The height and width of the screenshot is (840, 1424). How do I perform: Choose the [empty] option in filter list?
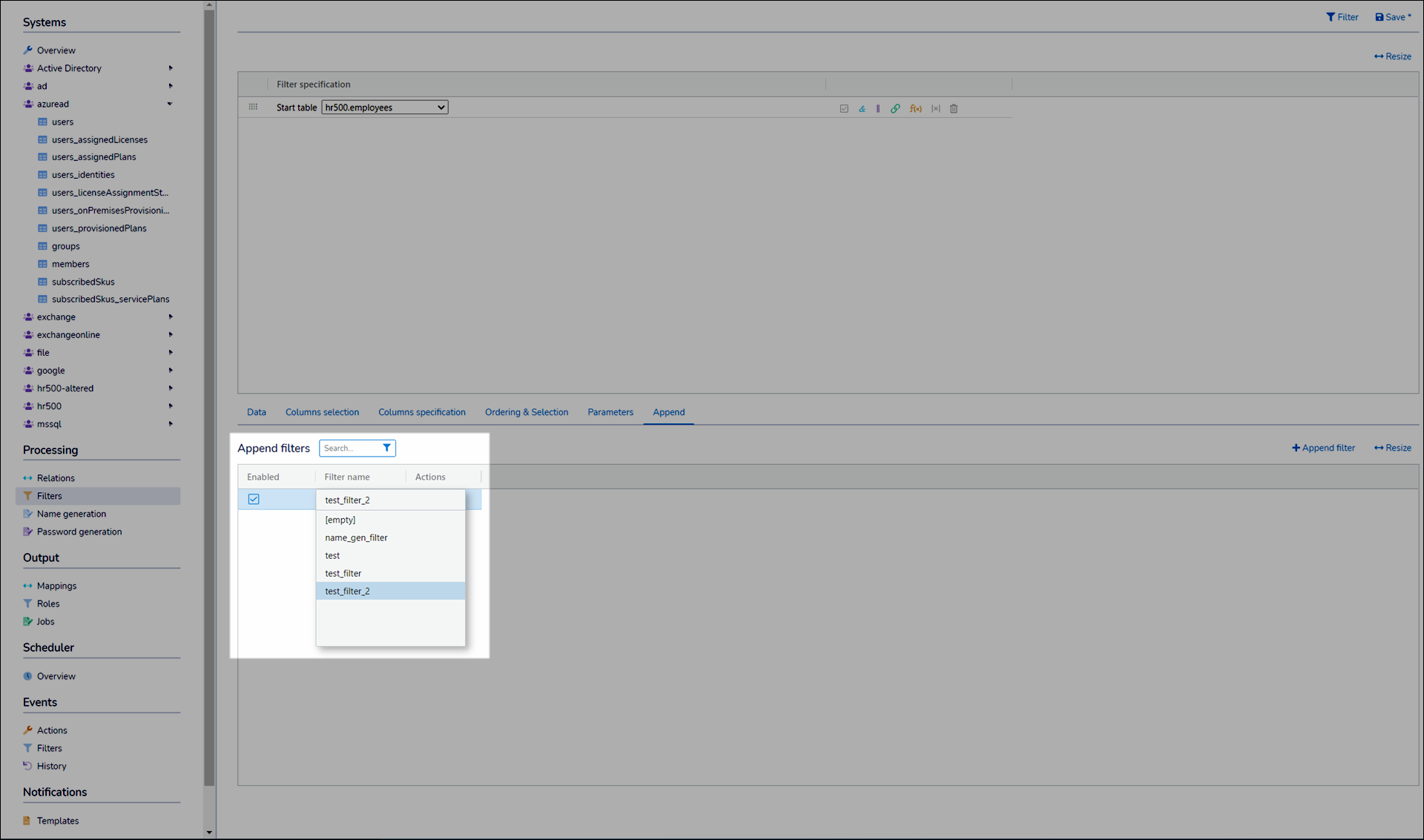tap(340, 520)
